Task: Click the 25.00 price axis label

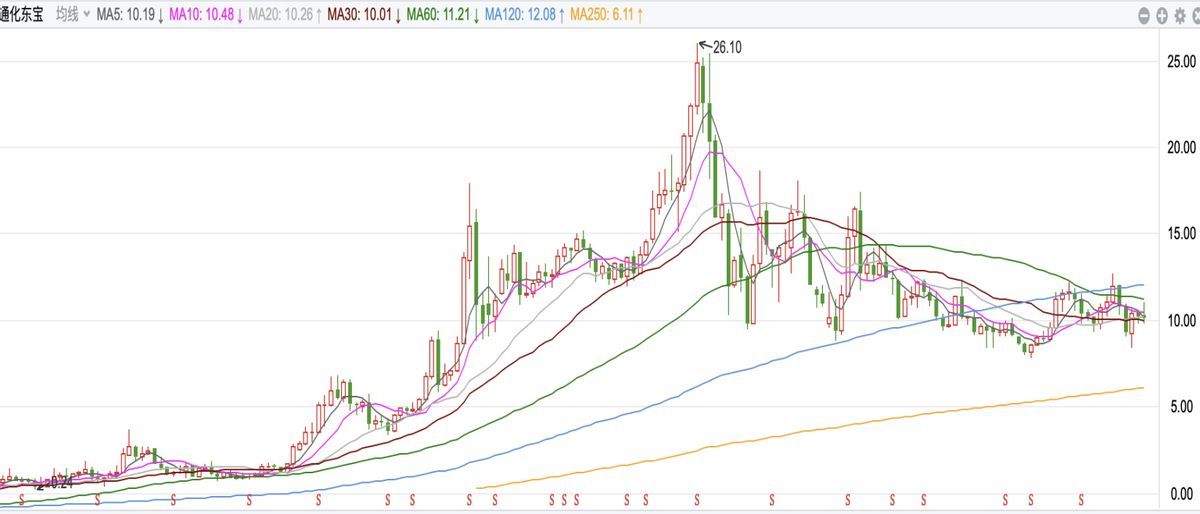Action: click(x=1180, y=62)
